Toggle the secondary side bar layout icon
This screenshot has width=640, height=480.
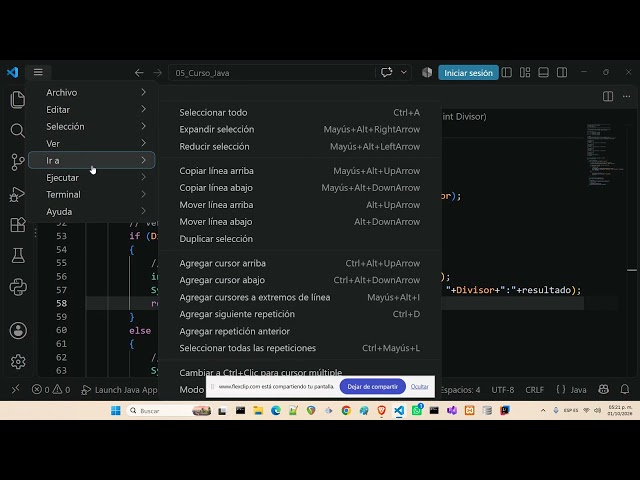pyautogui.click(x=562, y=73)
